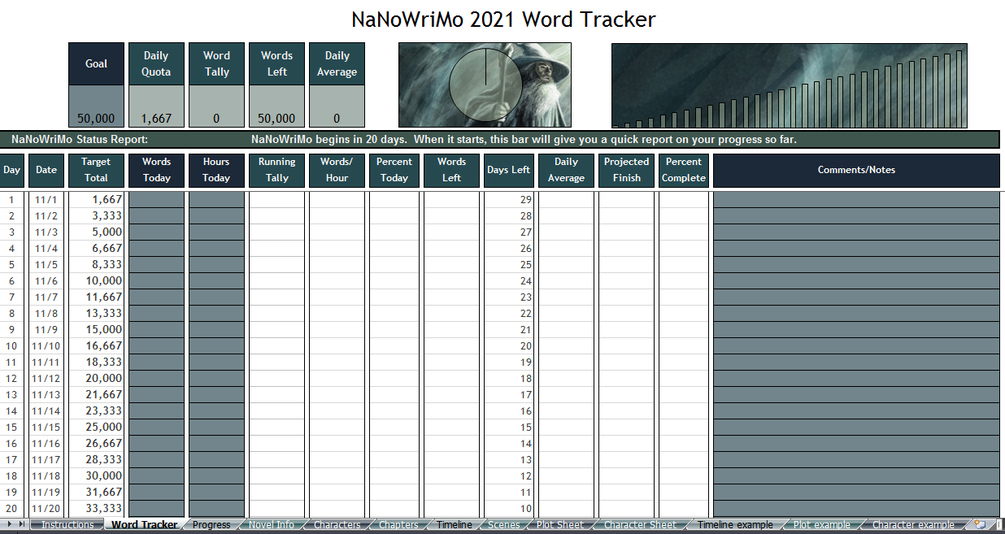Click the Percent Today column header
This screenshot has width=1005, height=534.
[394, 171]
